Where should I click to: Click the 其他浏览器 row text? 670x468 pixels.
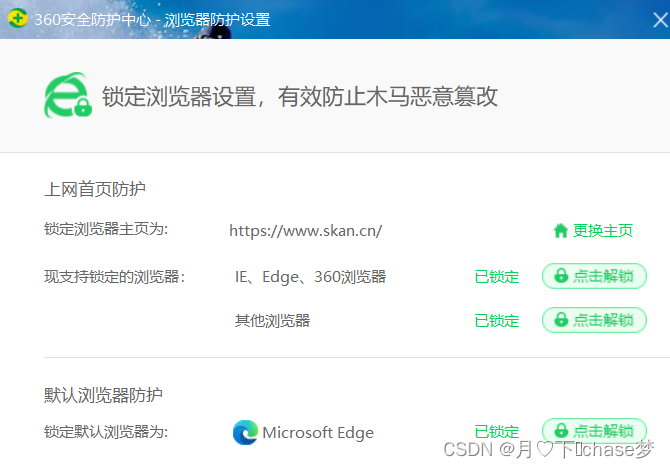[272, 321]
